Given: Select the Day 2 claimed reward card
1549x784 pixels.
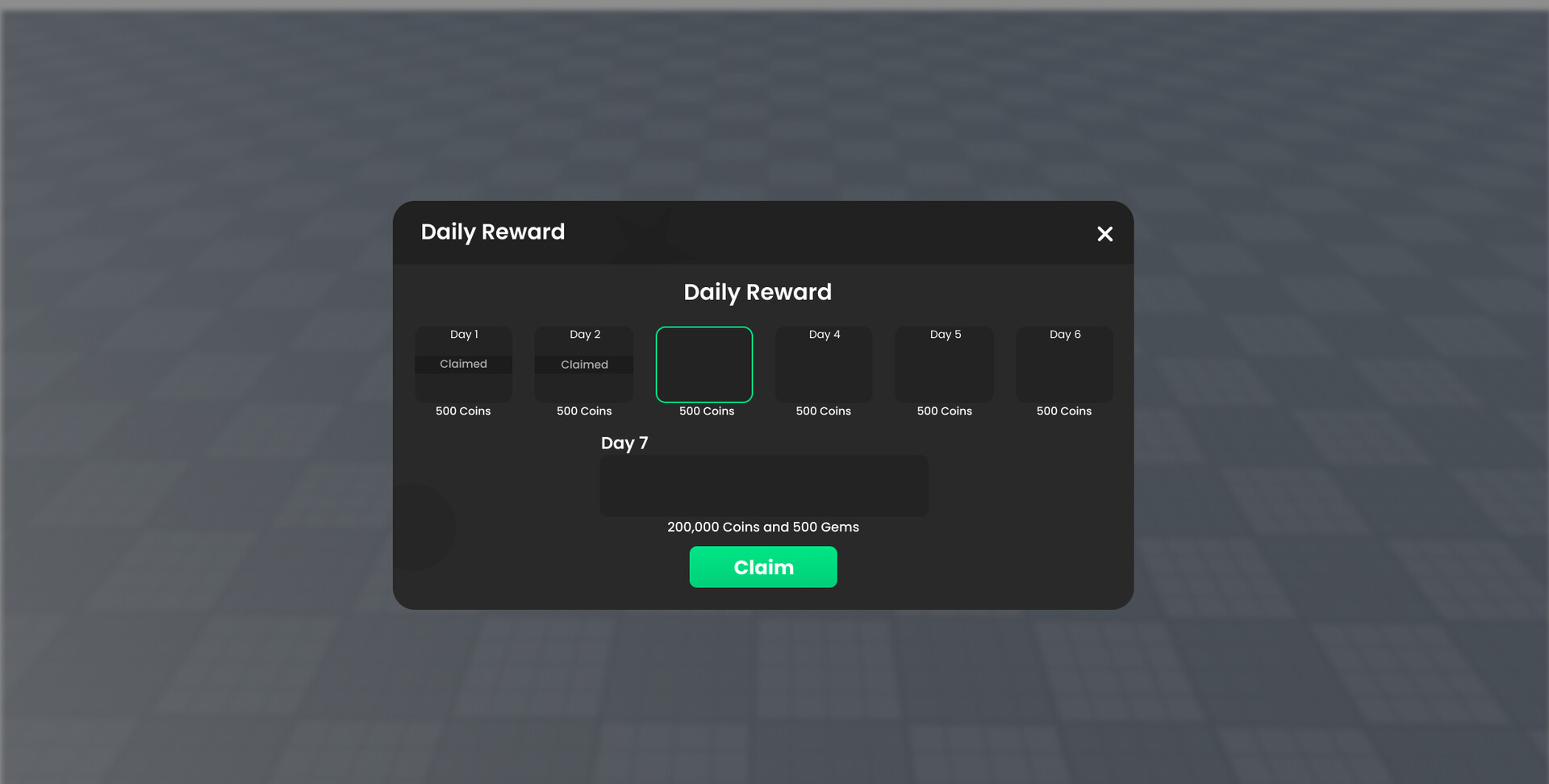Looking at the screenshot, I should pos(583,365).
